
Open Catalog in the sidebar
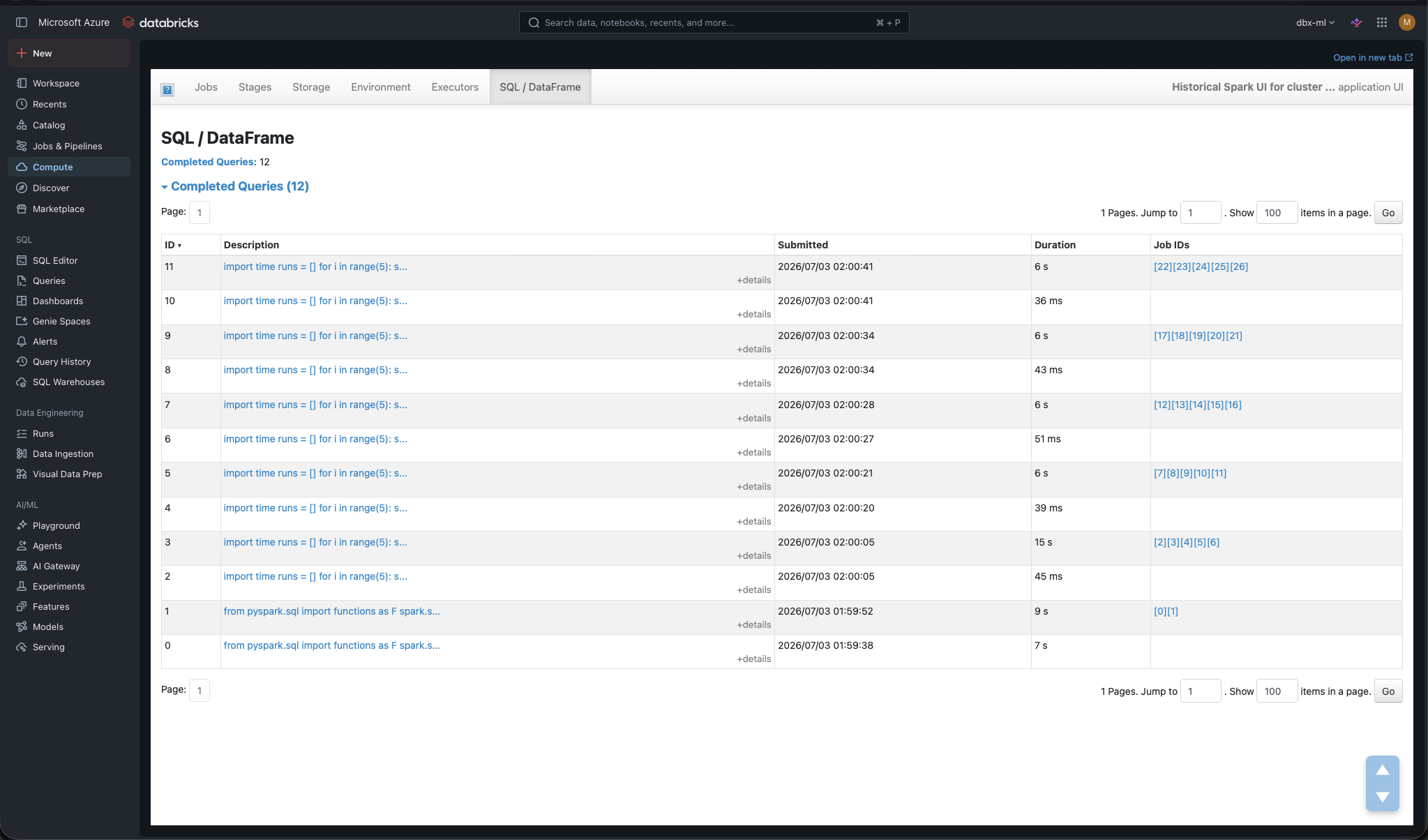click(69, 125)
